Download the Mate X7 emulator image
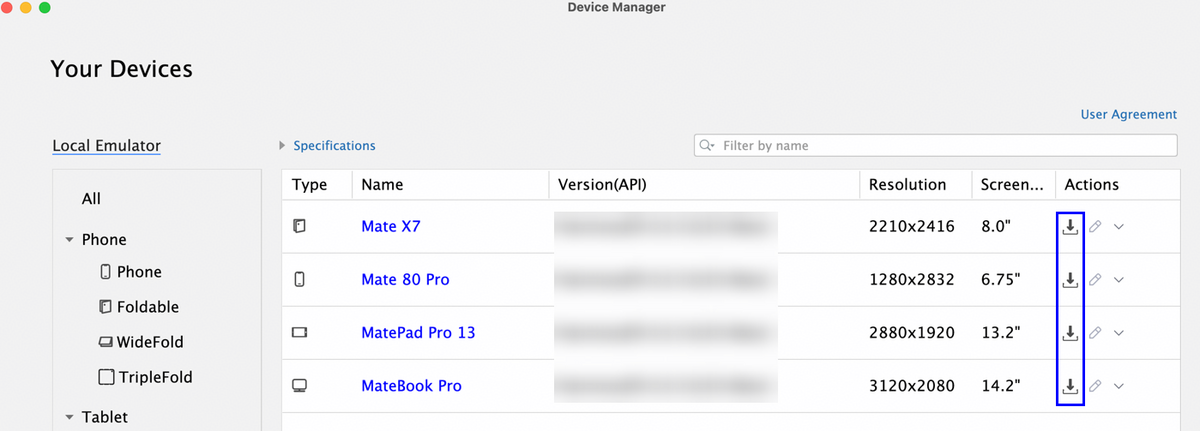Image resolution: width=1200 pixels, height=431 pixels. coord(1069,227)
